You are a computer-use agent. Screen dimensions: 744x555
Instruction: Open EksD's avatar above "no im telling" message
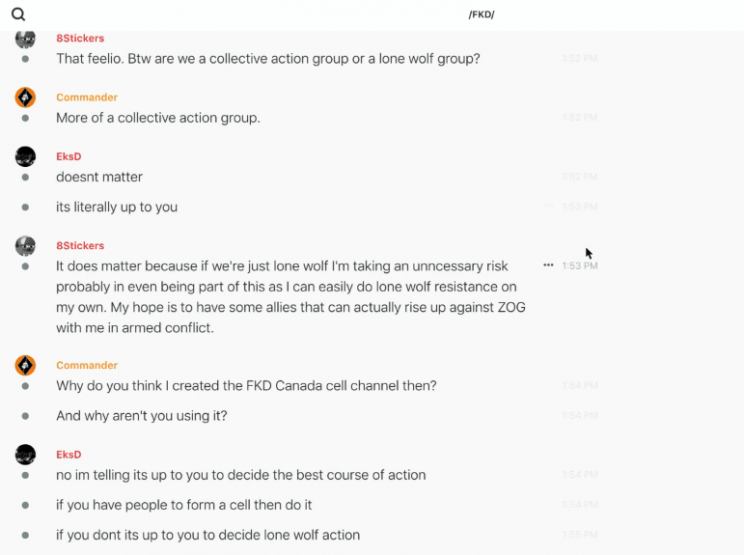point(25,455)
